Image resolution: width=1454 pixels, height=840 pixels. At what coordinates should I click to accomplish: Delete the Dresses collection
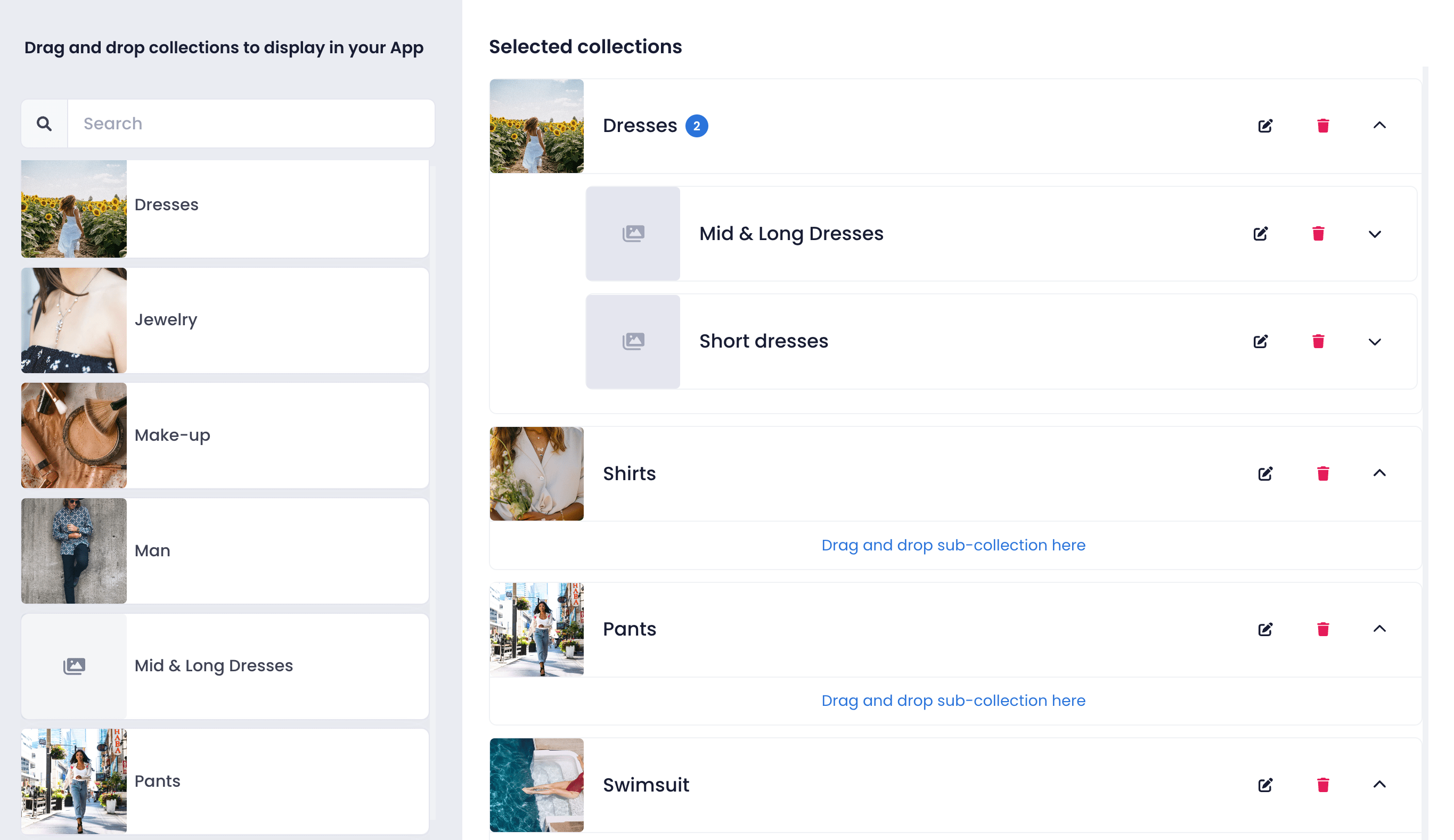[x=1323, y=126]
